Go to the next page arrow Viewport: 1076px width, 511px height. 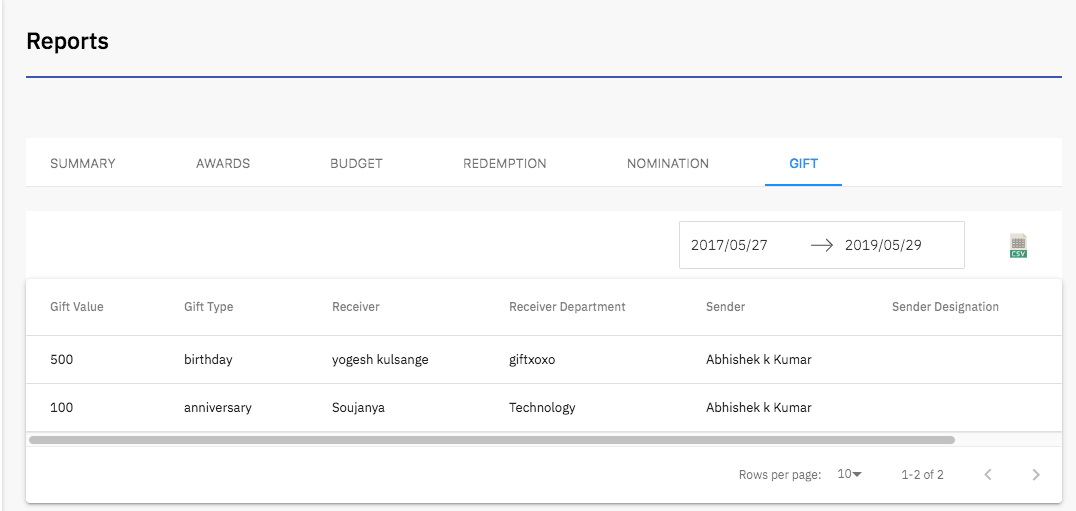1036,475
